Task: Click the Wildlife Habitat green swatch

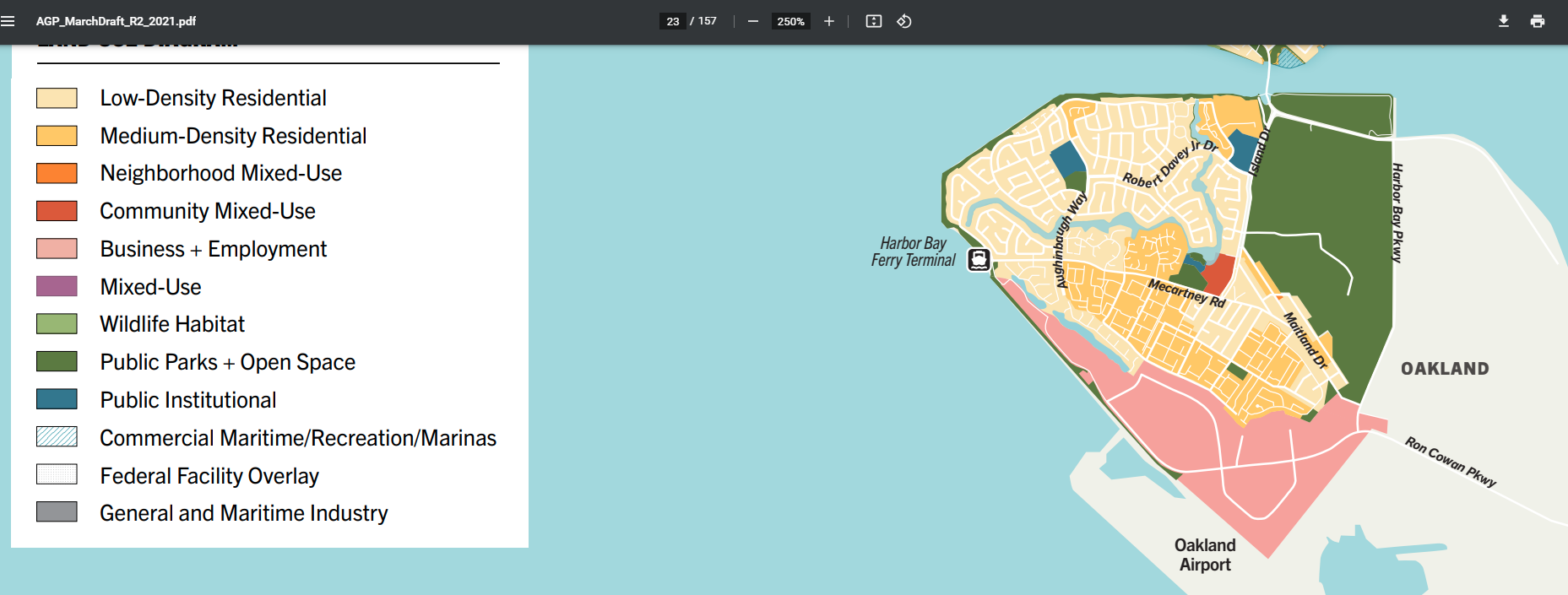Action: (57, 324)
